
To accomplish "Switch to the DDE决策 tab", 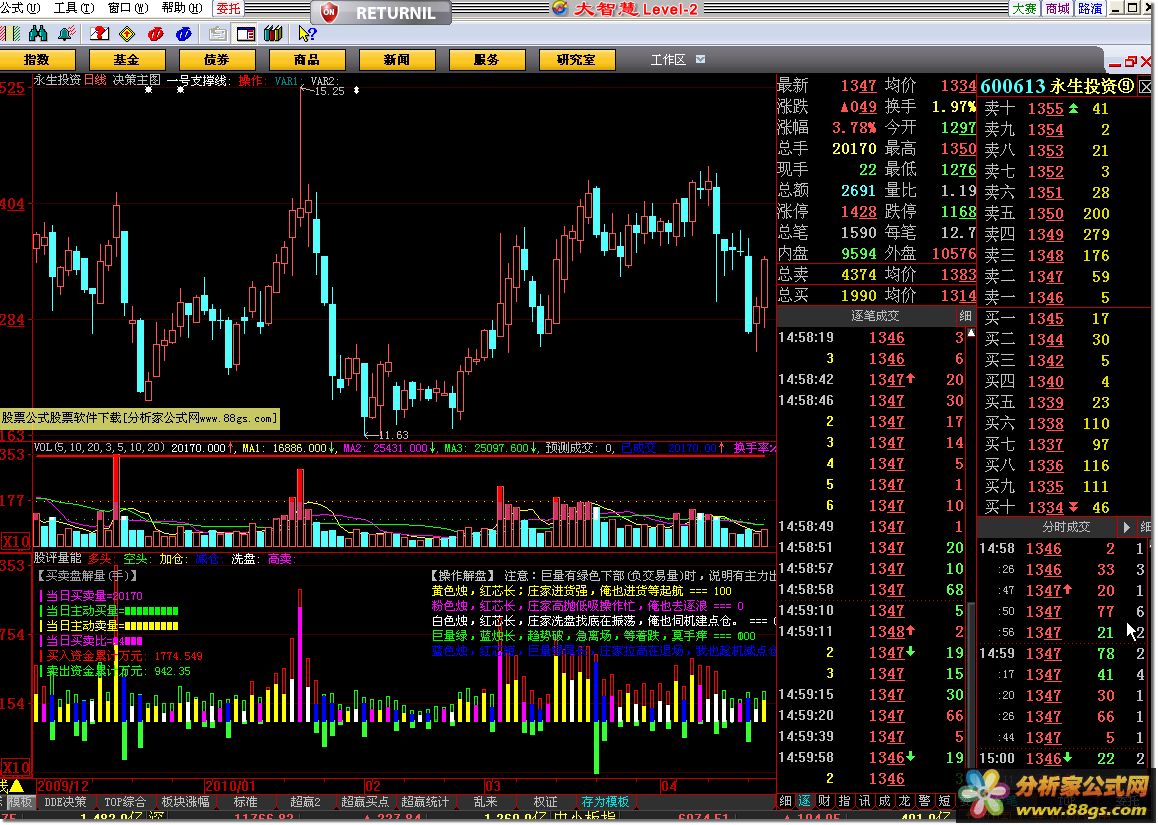I will [68, 802].
